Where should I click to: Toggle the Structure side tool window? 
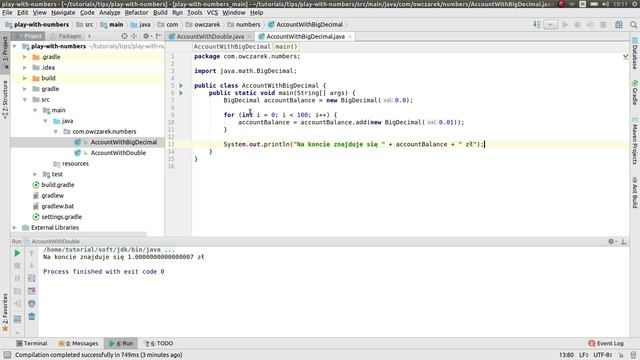tap(5, 99)
